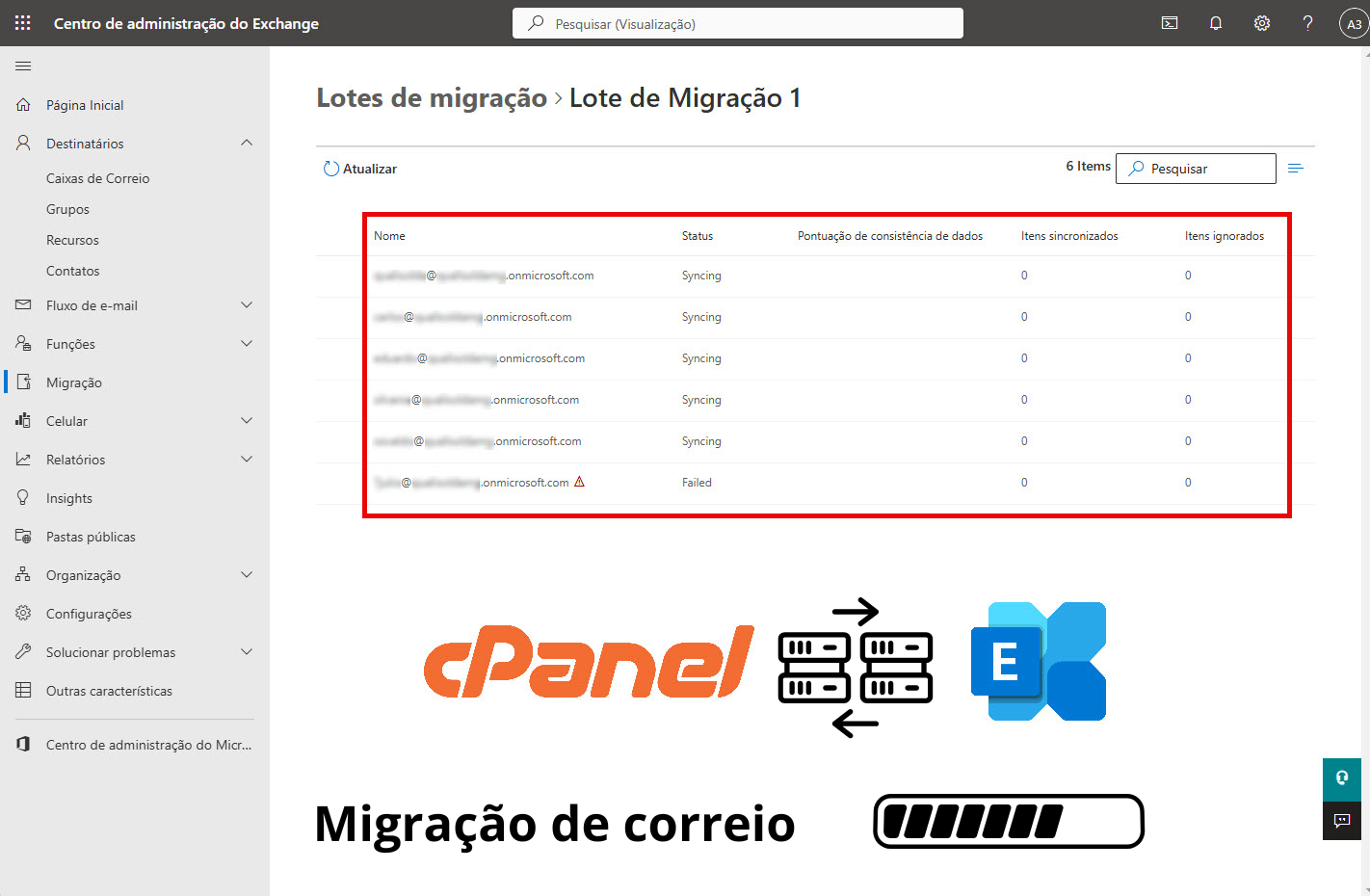Open the filter lines icon beside search
The height and width of the screenshot is (896, 1370).
(1296, 169)
